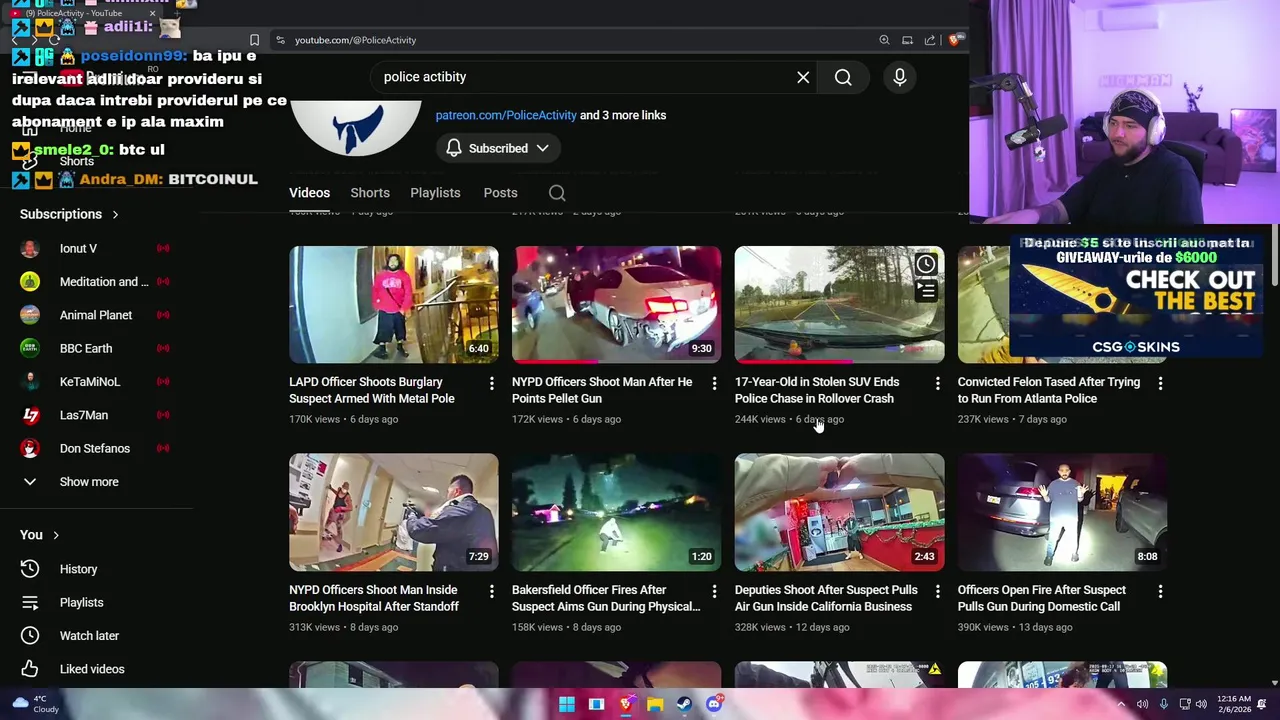Click the red progress bar on Rollover Crash thumbnail
The height and width of the screenshot is (720, 1280).
[x=793, y=361]
